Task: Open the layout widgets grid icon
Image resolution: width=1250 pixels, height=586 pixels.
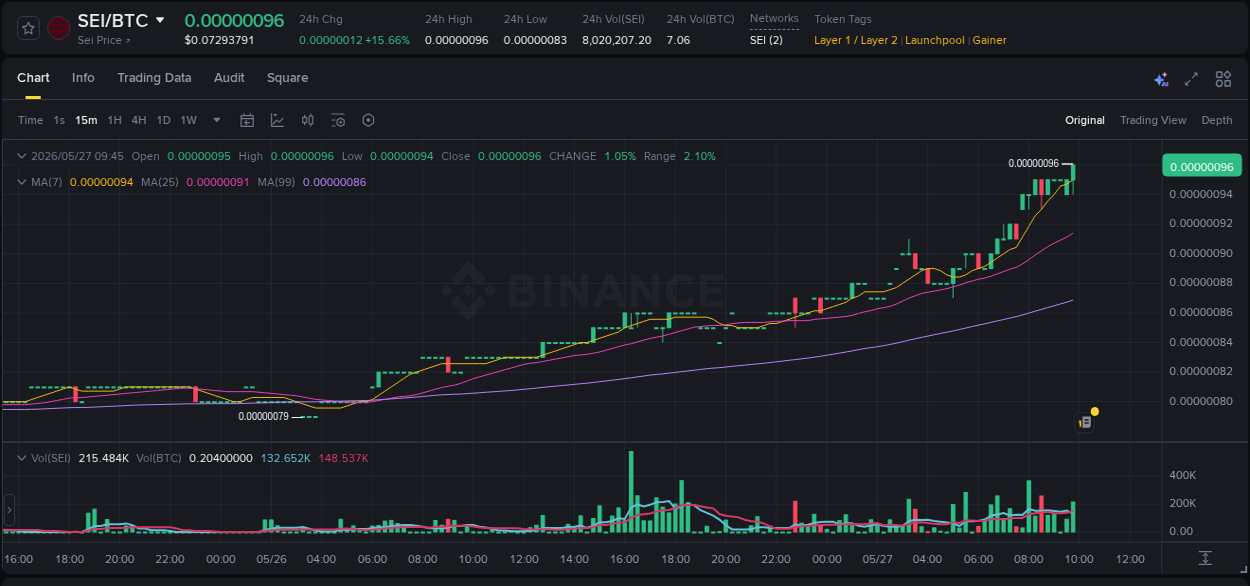Action: pyautogui.click(x=1223, y=79)
